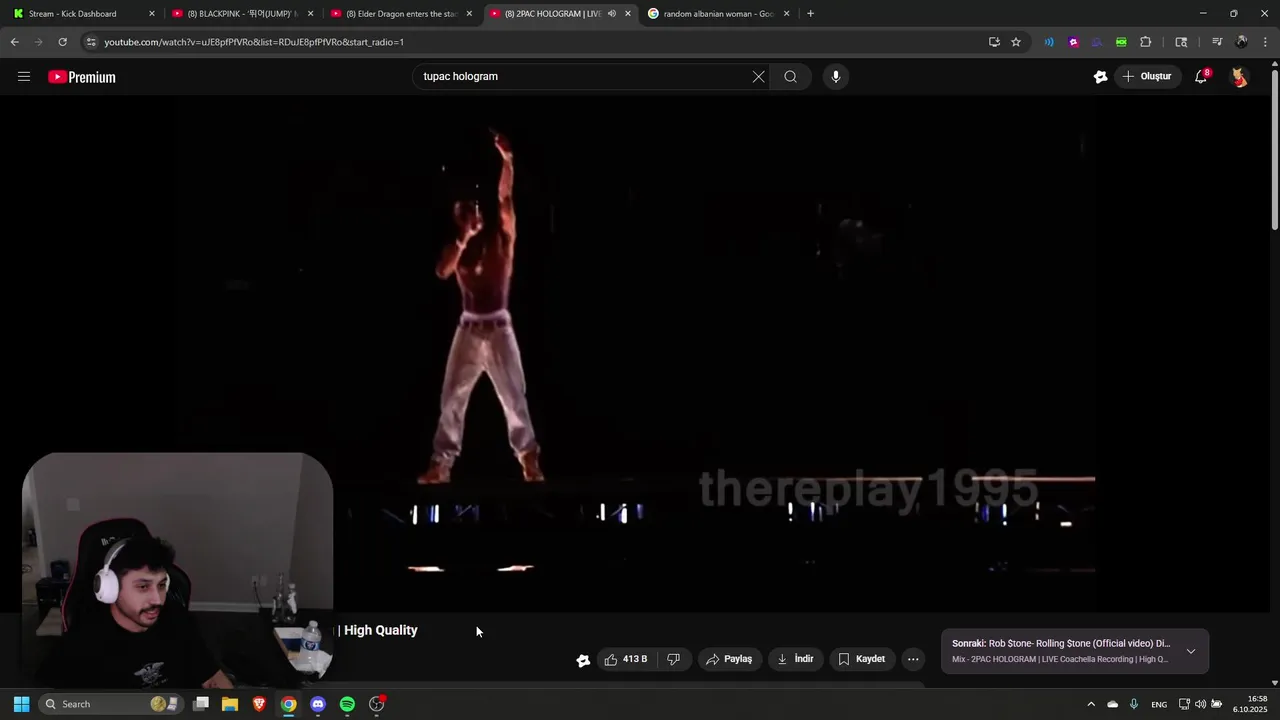Open Windows Start menu

(21, 704)
